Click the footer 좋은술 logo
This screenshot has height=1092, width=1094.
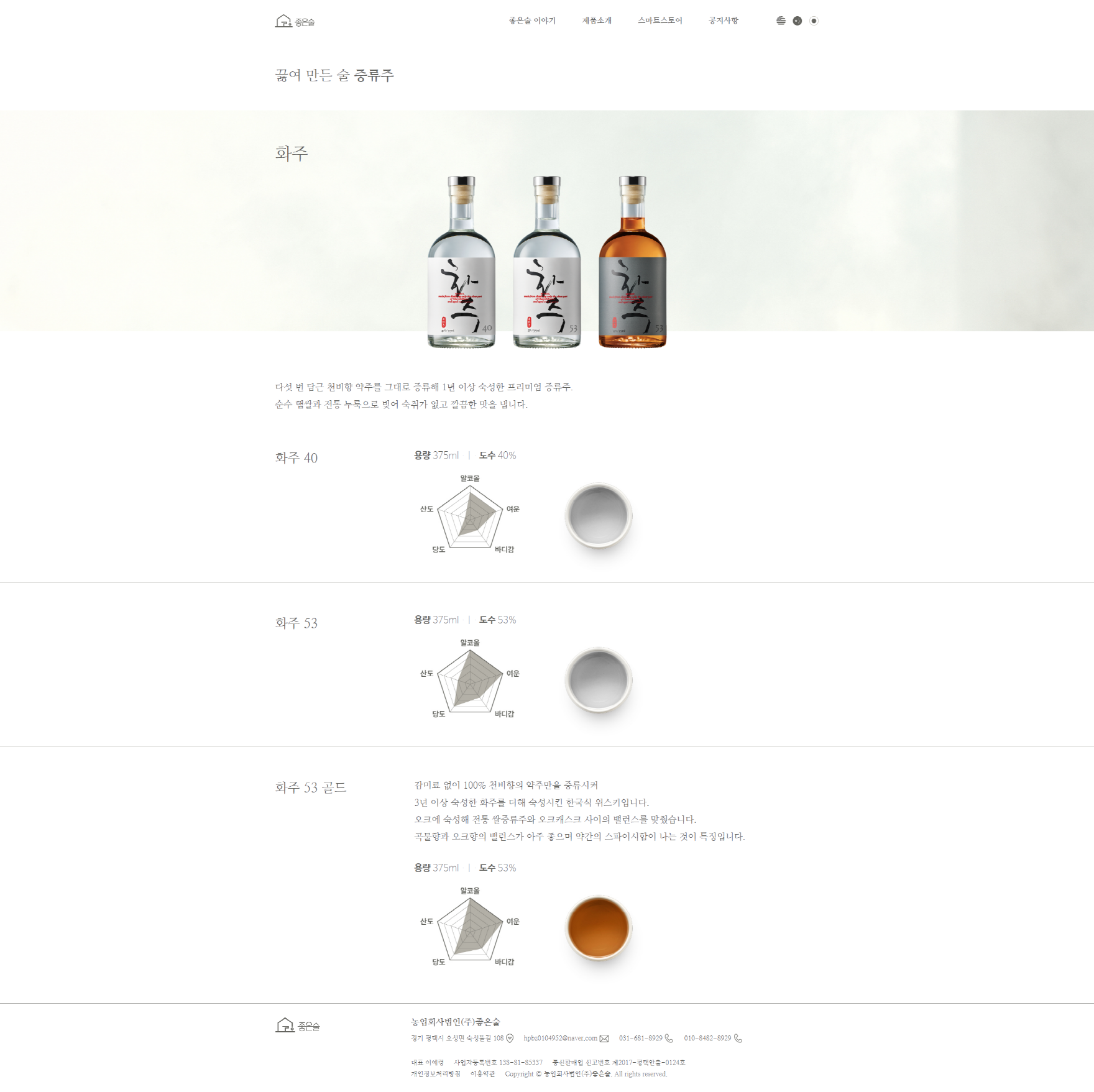pos(298,1025)
